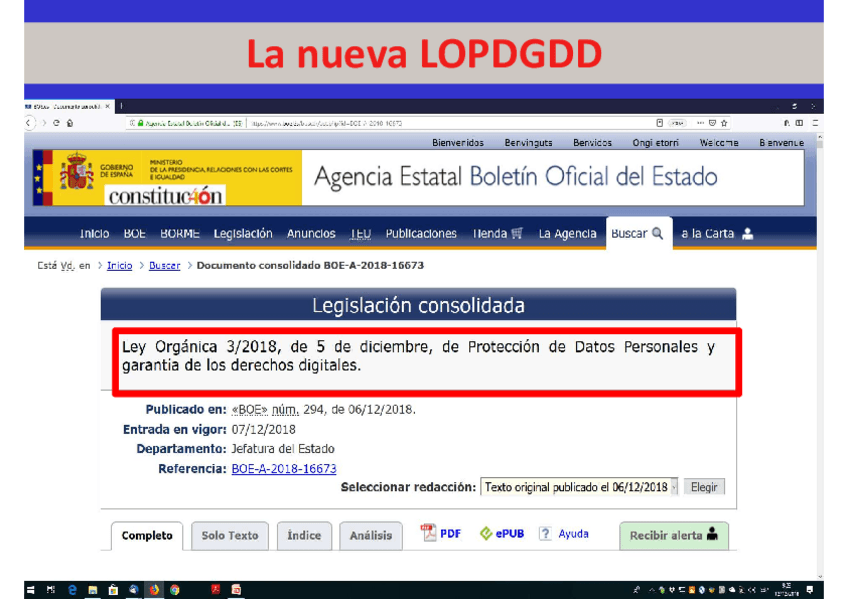This screenshot has height=599, width=848.
Task: Reload the page with the refresh icon
Action: coord(56,123)
